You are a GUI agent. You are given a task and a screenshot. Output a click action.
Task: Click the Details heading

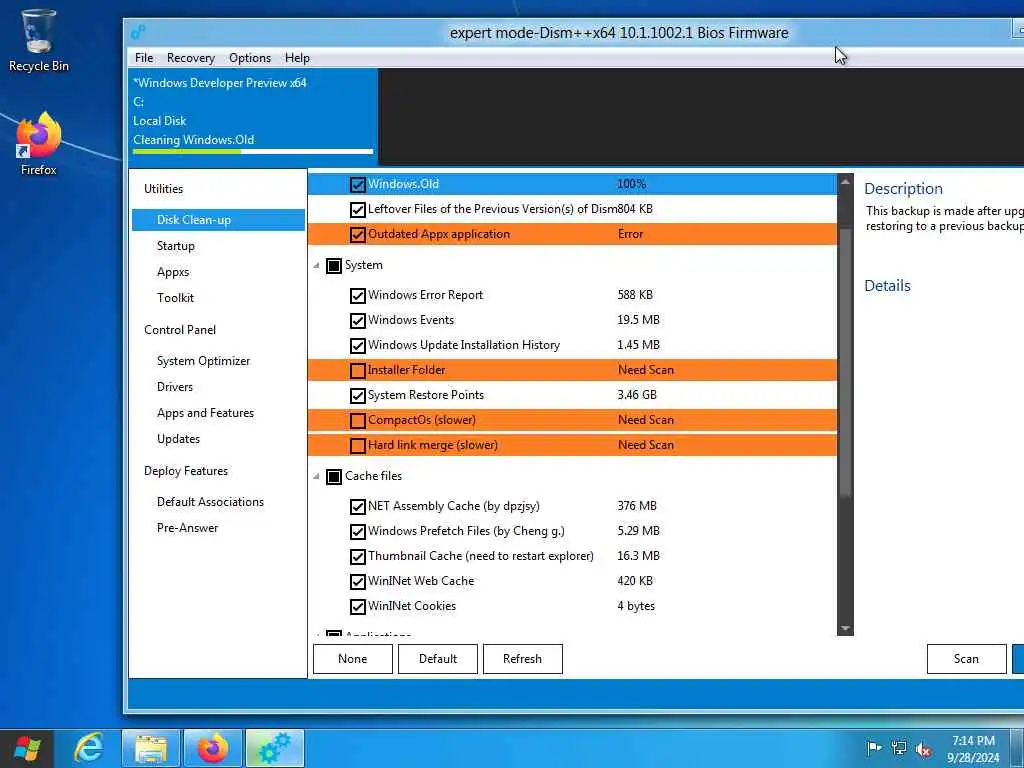tap(887, 285)
